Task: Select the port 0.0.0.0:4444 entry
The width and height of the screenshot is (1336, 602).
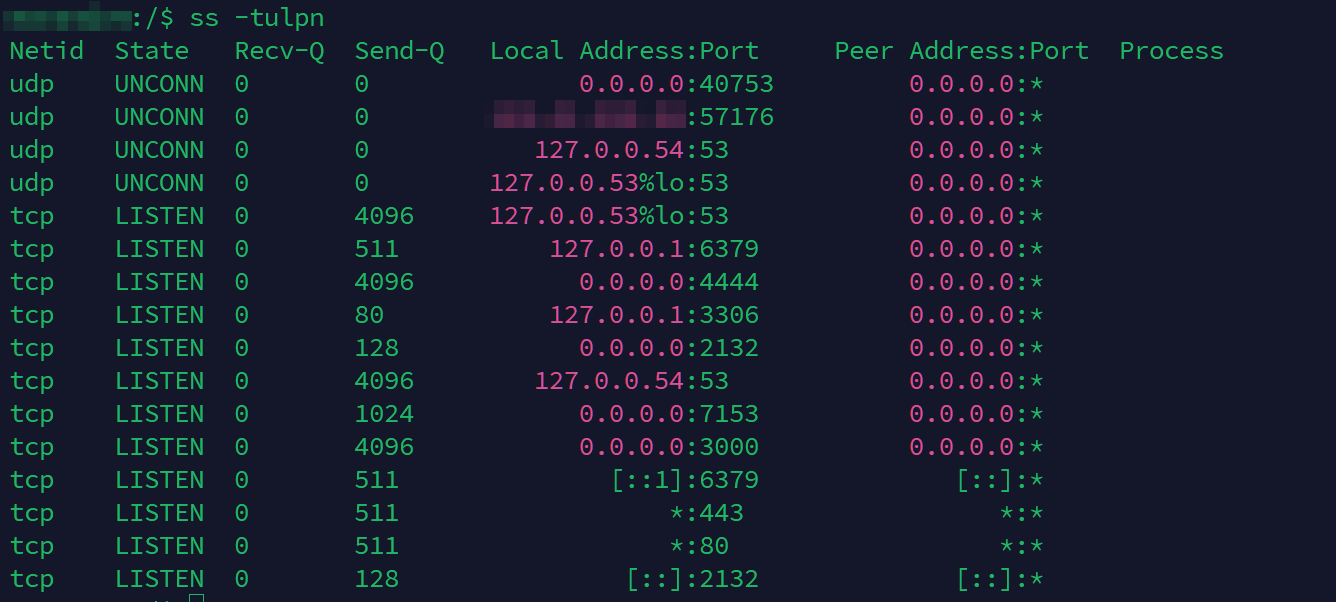Action: tap(670, 281)
